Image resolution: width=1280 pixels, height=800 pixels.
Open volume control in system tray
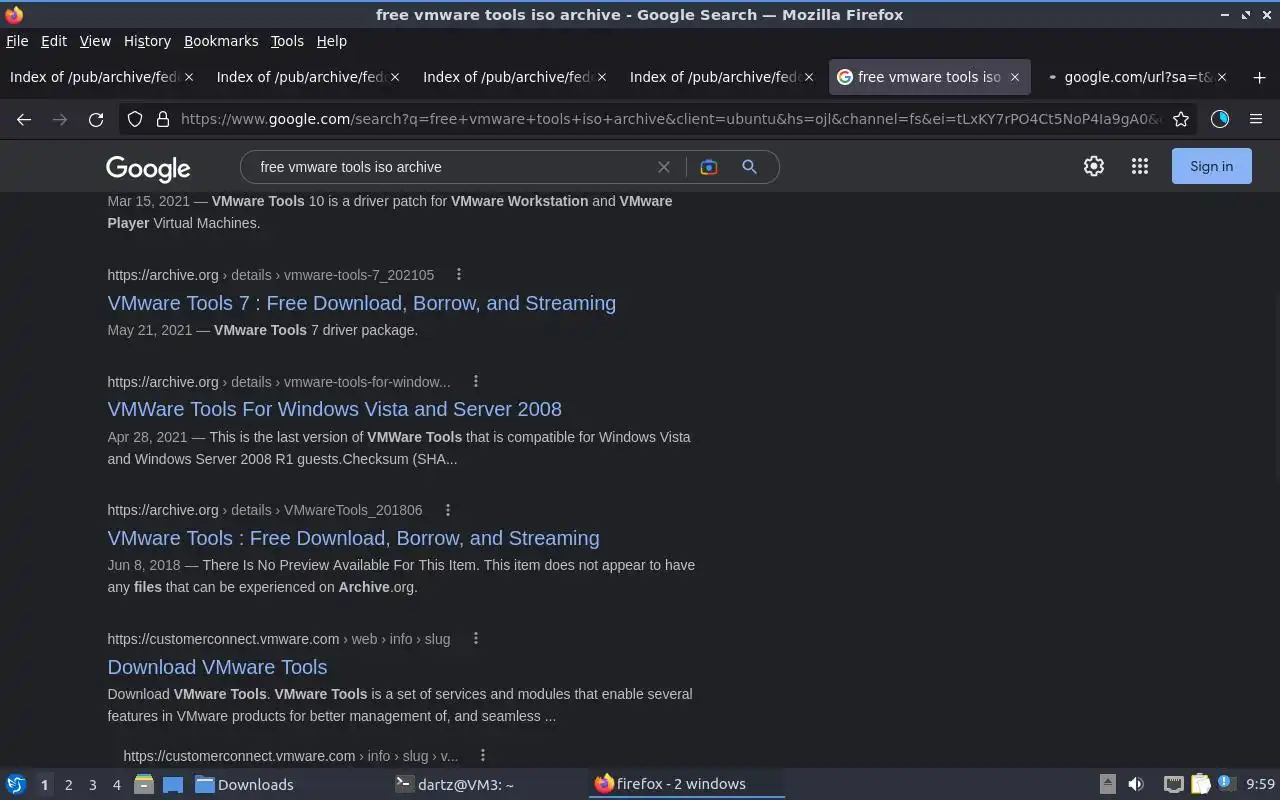pos(1136,784)
